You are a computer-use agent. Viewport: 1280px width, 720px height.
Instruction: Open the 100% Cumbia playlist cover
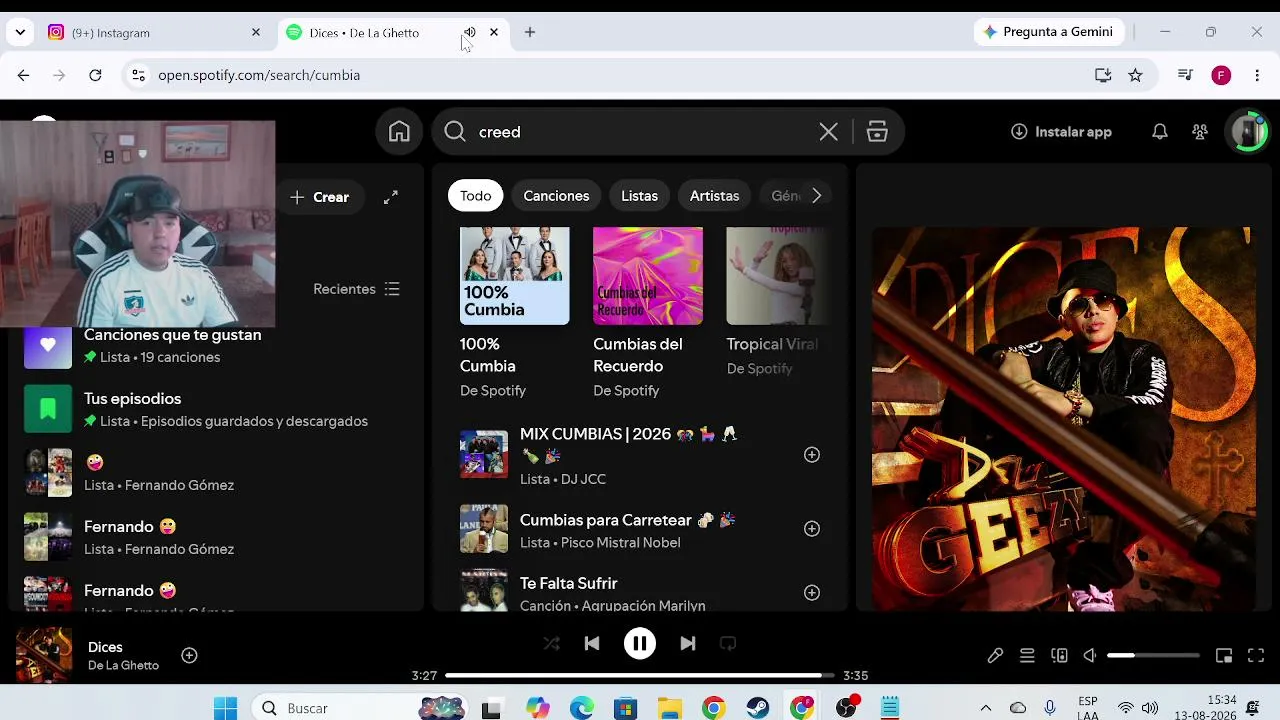pyautogui.click(x=515, y=276)
